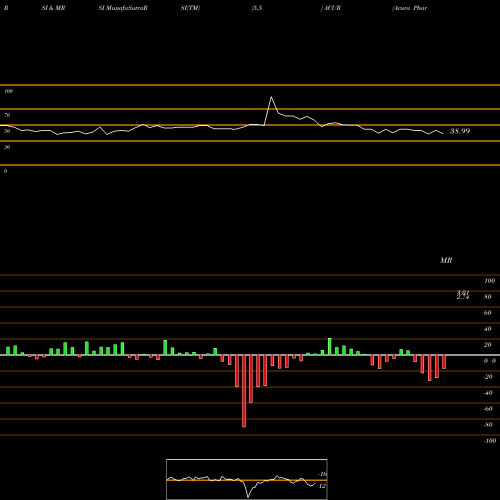Click the 'SI MunafaSutraR' header text

[x=123, y=8]
